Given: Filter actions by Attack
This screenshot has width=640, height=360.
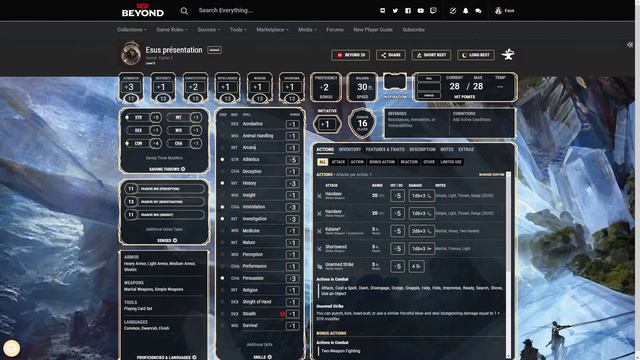Looking at the screenshot, I should (x=338, y=162).
